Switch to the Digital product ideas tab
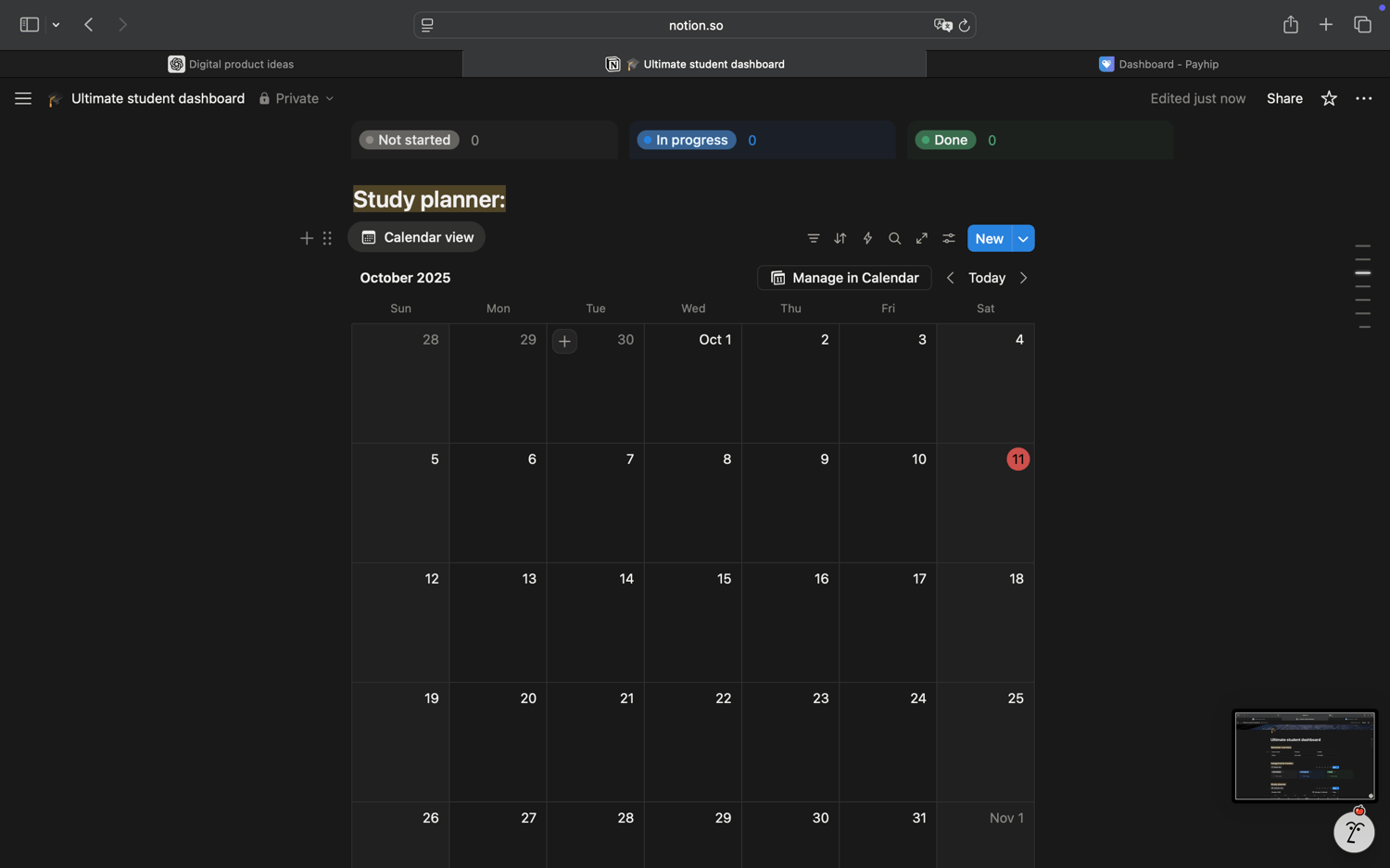The width and height of the screenshot is (1390, 868). click(232, 64)
